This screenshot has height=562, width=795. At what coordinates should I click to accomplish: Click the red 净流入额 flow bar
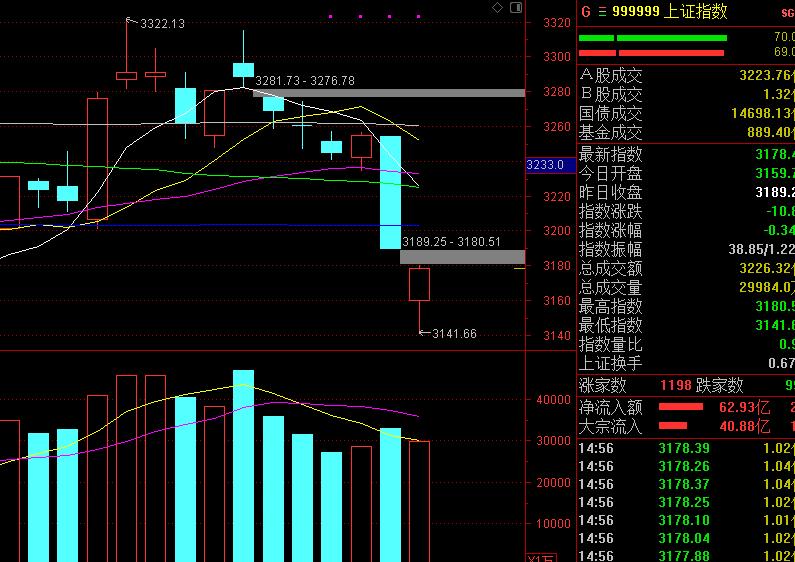[x=681, y=407]
